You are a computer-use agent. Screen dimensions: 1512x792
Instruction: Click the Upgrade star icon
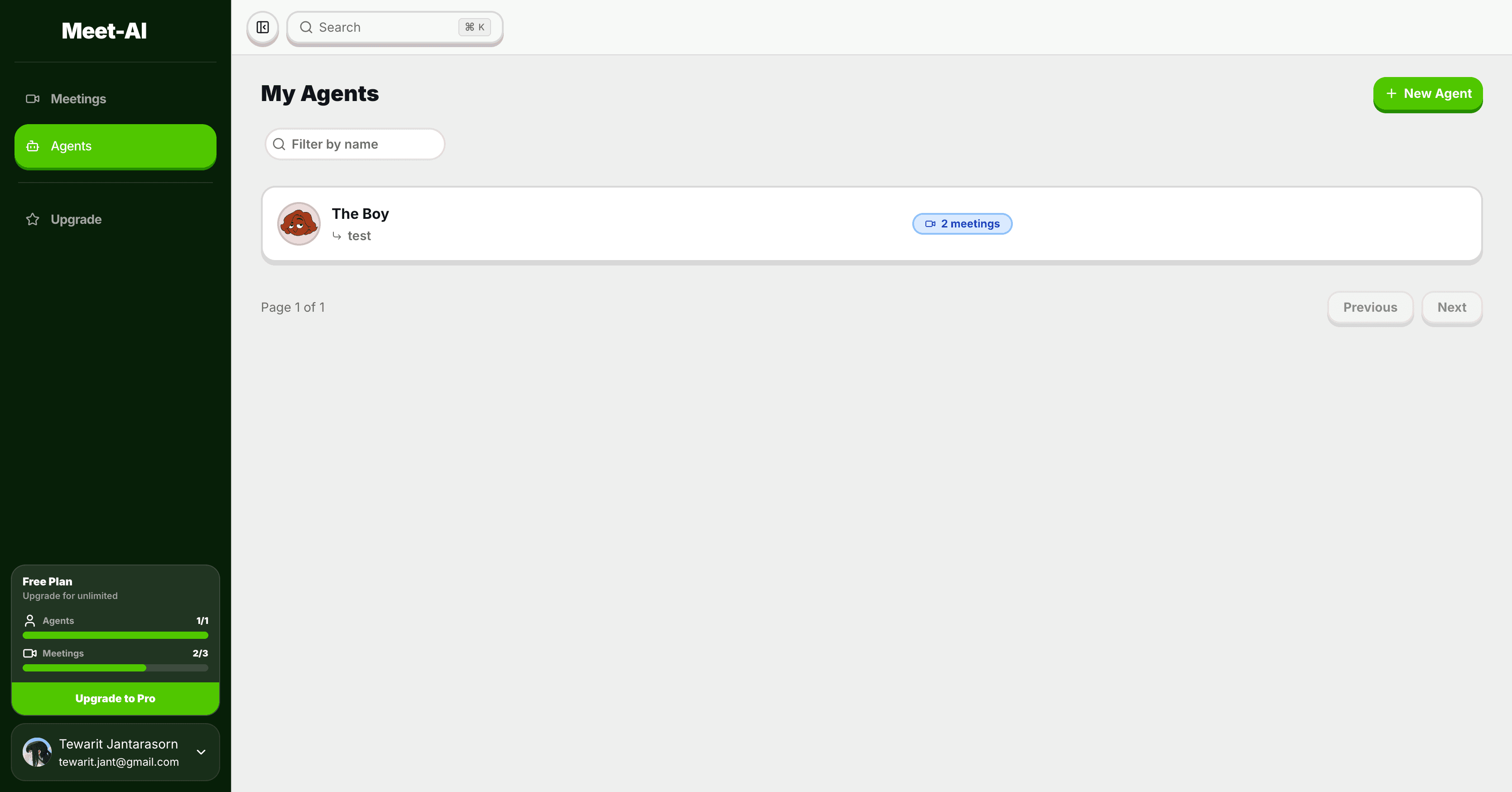33,220
